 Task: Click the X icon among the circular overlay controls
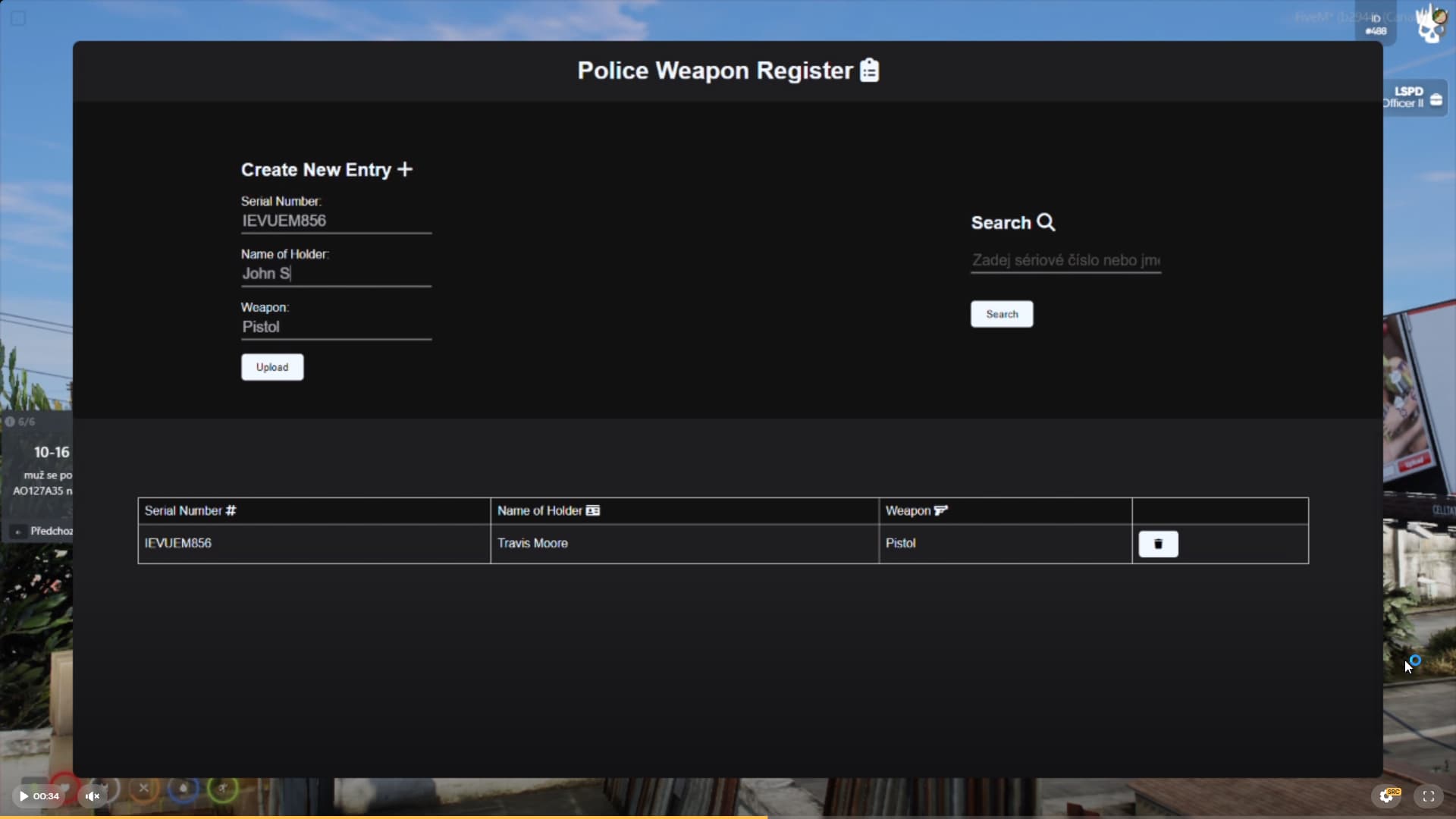point(144,789)
